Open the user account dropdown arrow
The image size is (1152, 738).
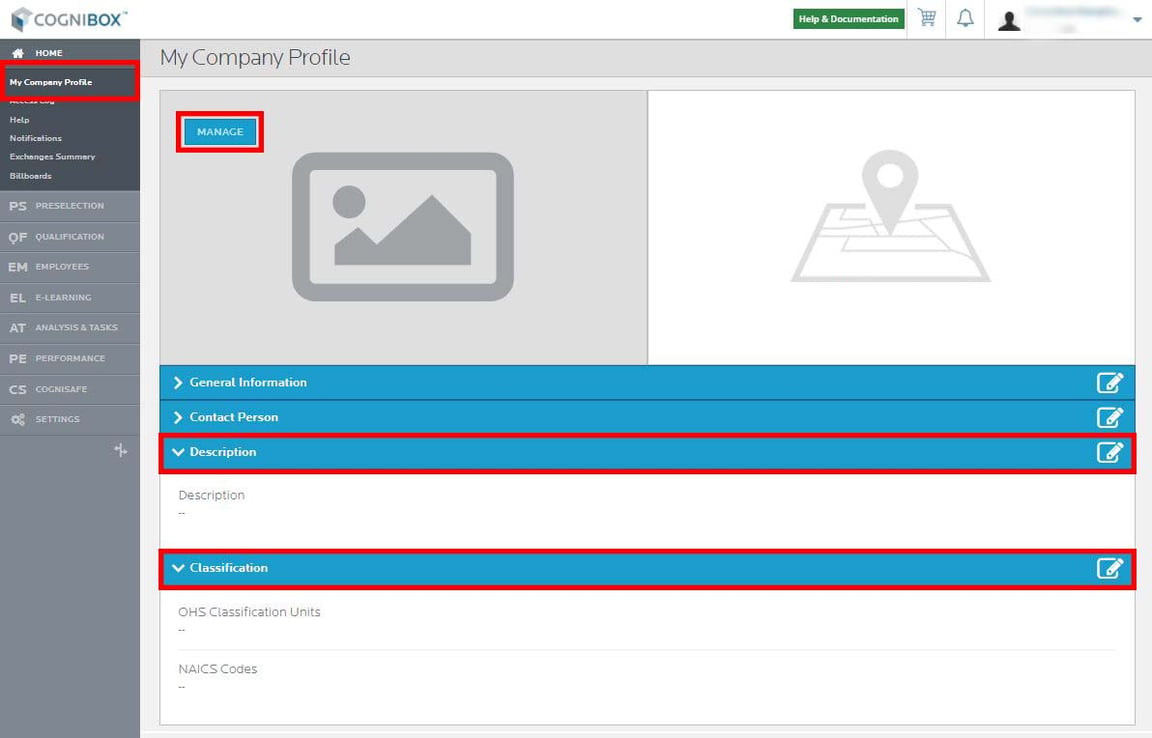(1137, 20)
